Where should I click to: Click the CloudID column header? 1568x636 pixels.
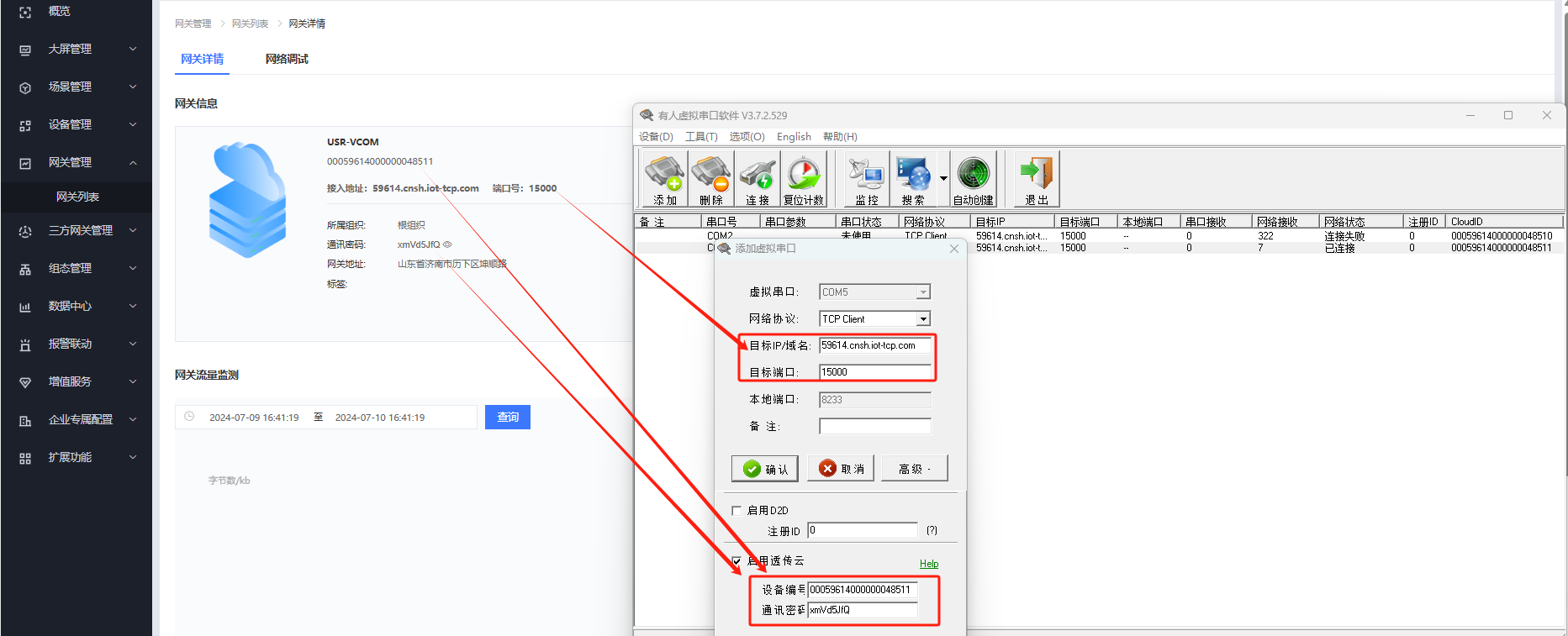pyautogui.click(x=1504, y=222)
